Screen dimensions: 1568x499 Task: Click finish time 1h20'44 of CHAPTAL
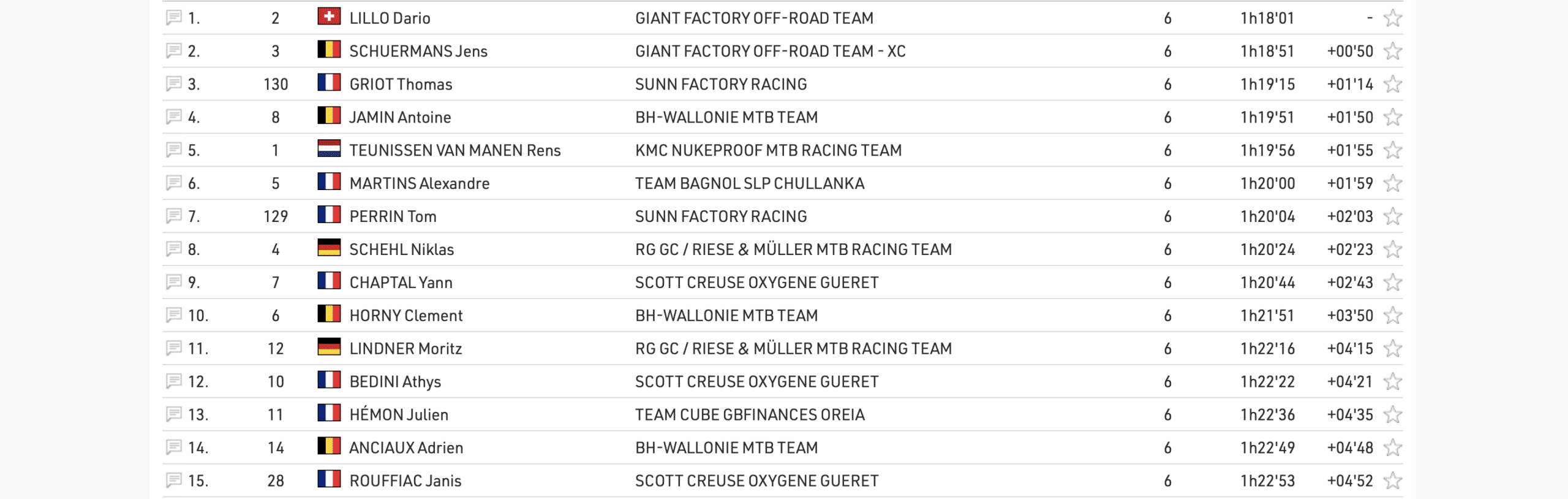[x=1267, y=283]
